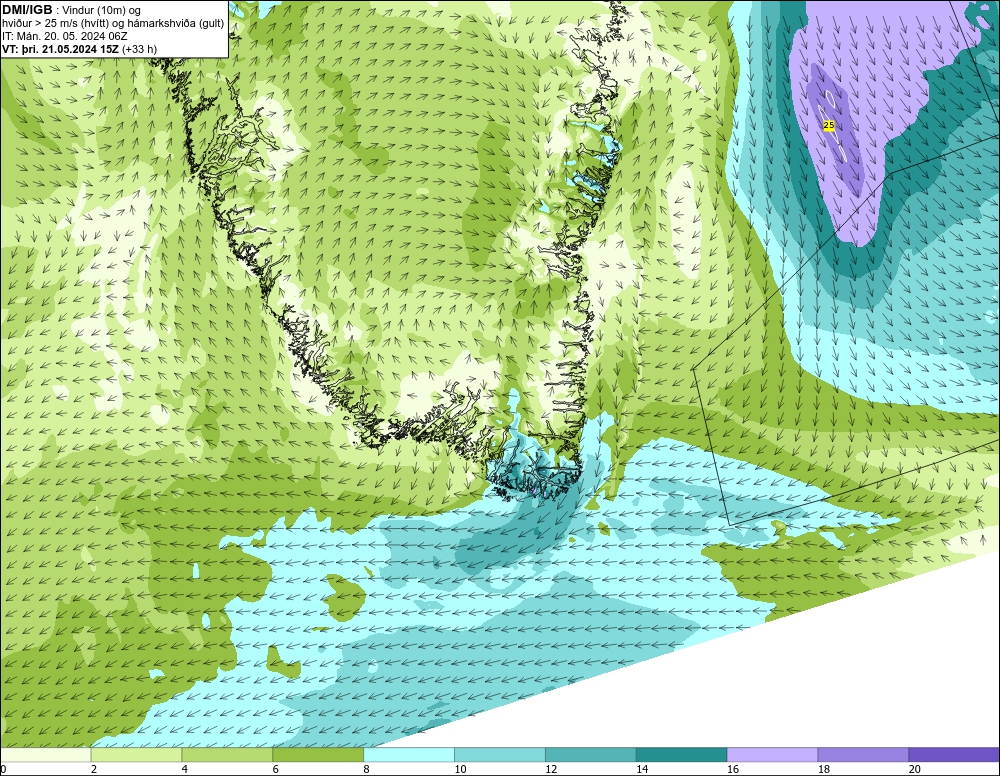The width and height of the screenshot is (1000, 776).
Task: Click the 4–6 m/s legend swatch
Action: click(228, 755)
